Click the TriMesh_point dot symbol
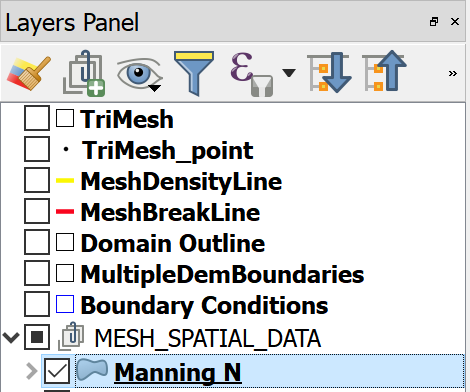470x392 pixels. [x=66, y=149]
